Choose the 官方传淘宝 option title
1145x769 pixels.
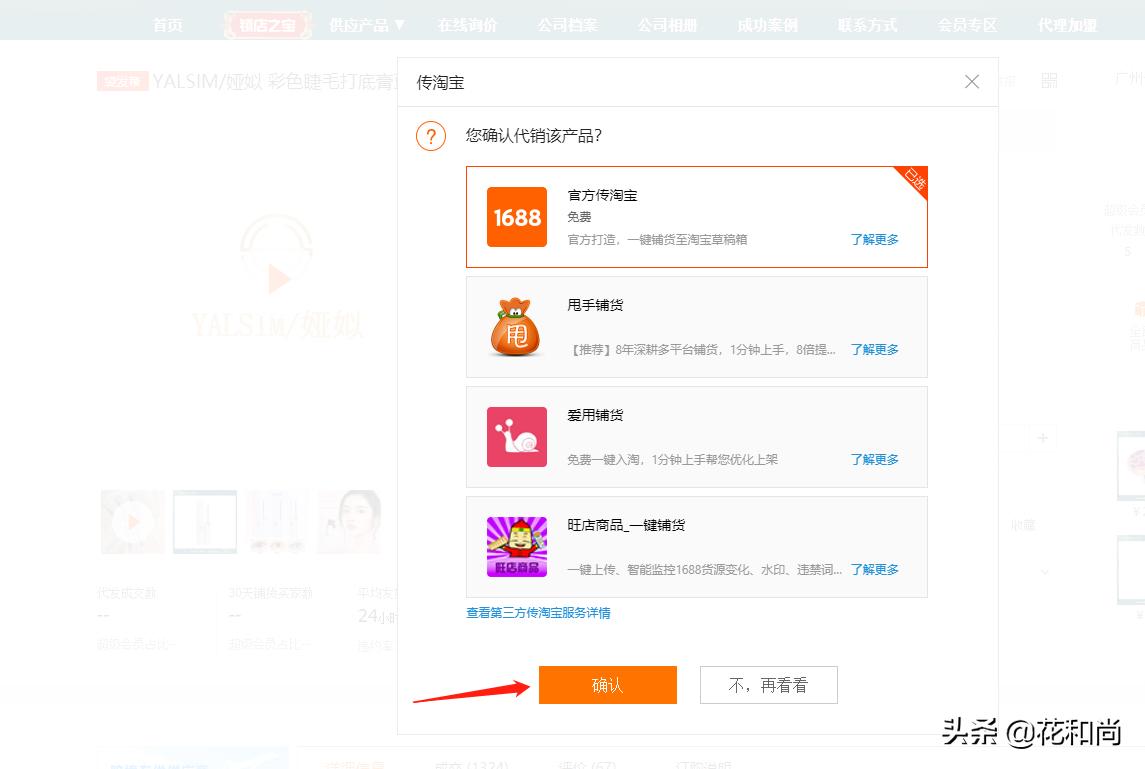coord(602,196)
